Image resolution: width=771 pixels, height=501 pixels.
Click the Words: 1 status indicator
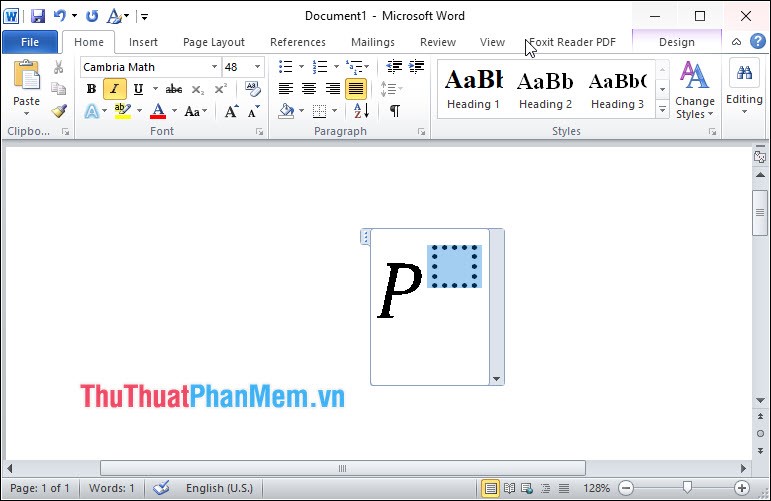pyautogui.click(x=112, y=488)
